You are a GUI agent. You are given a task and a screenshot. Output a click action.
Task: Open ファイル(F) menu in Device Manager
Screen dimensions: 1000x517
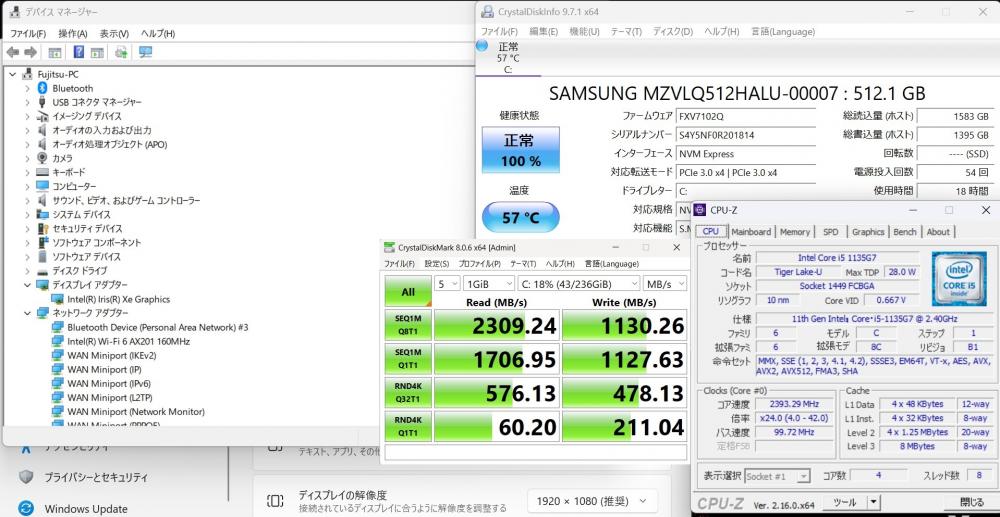28,33
